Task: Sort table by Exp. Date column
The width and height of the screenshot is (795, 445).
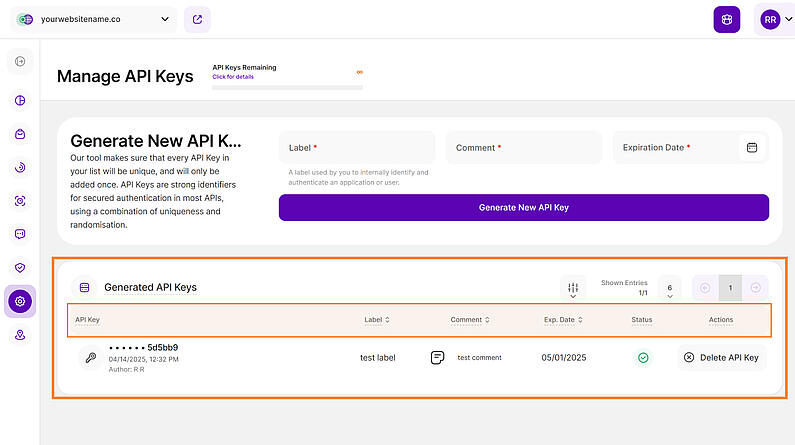Action: 563,320
